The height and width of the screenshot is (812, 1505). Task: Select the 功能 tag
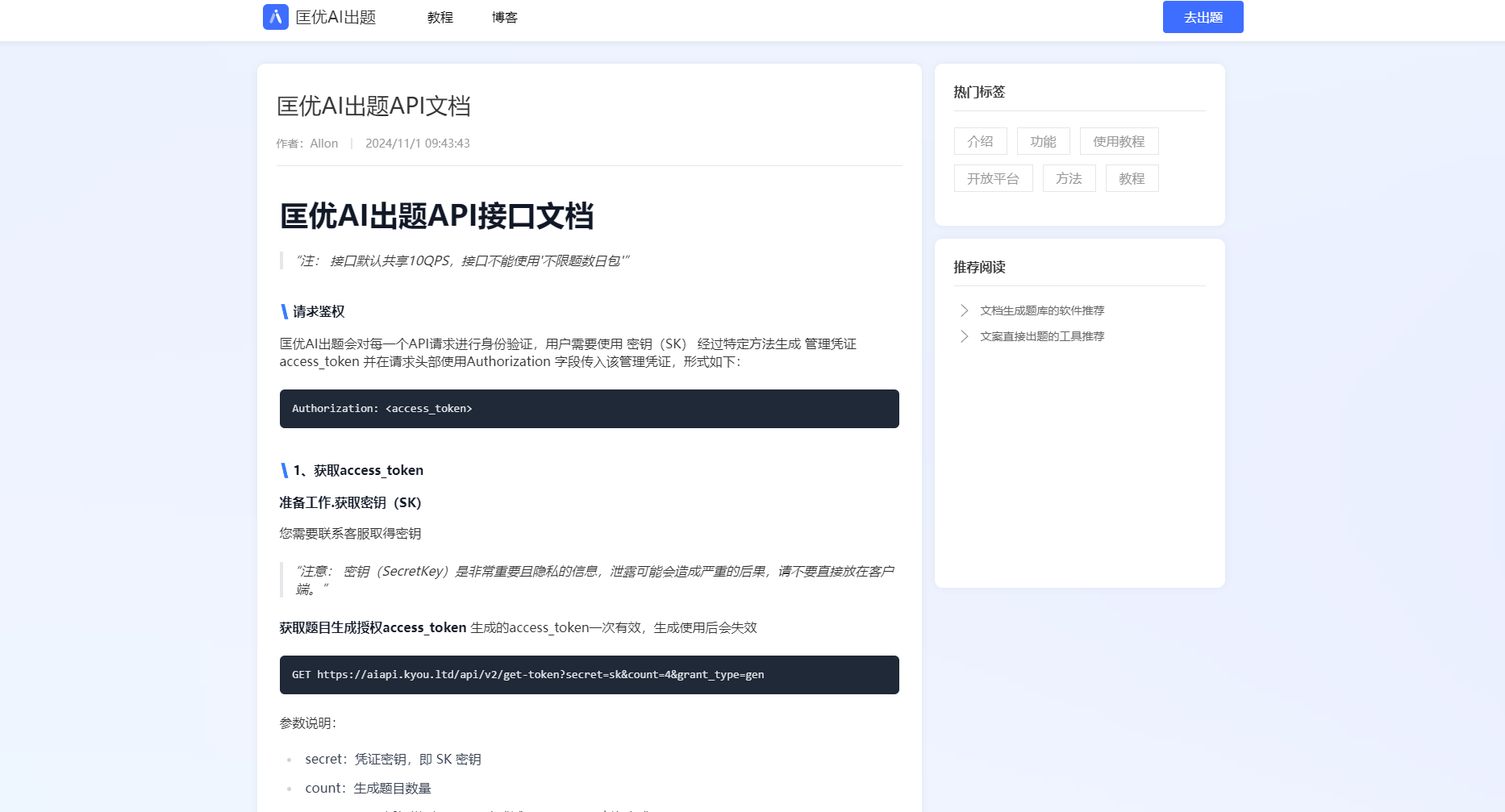coord(1043,141)
